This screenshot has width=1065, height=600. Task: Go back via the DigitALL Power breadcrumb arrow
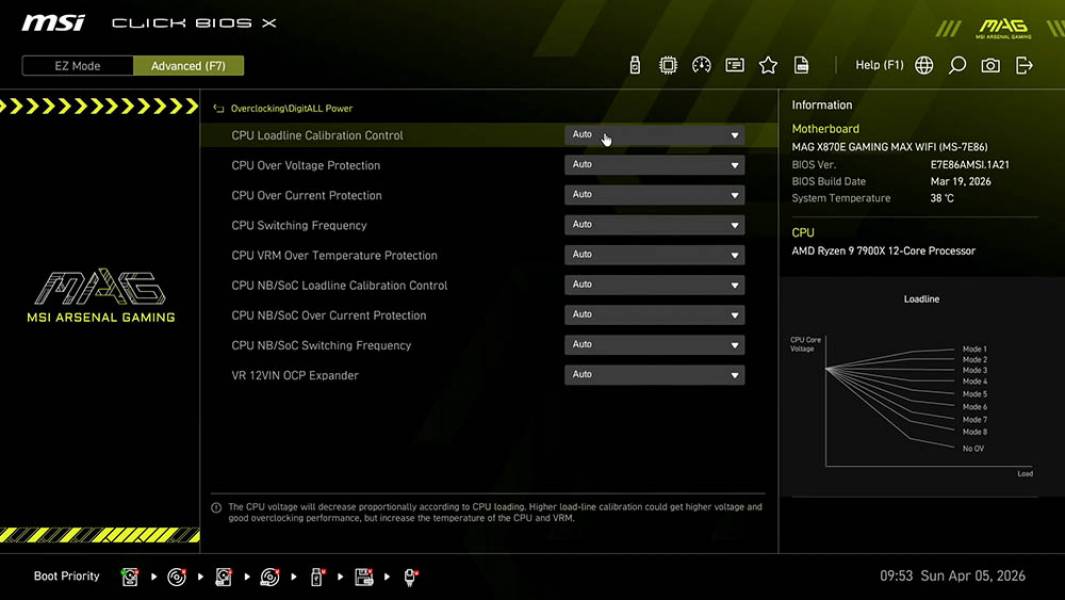click(x=218, y=108)
